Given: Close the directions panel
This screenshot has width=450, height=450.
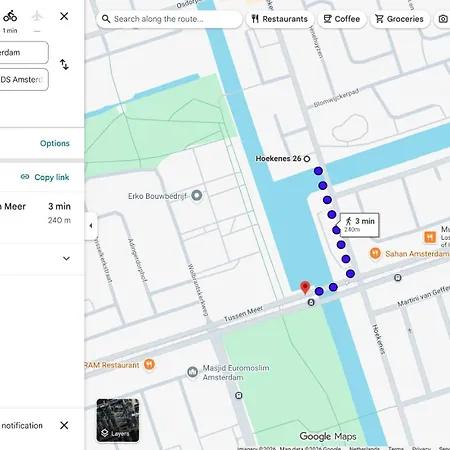Looking at the screenshot, I should click(x=64, y=16).
